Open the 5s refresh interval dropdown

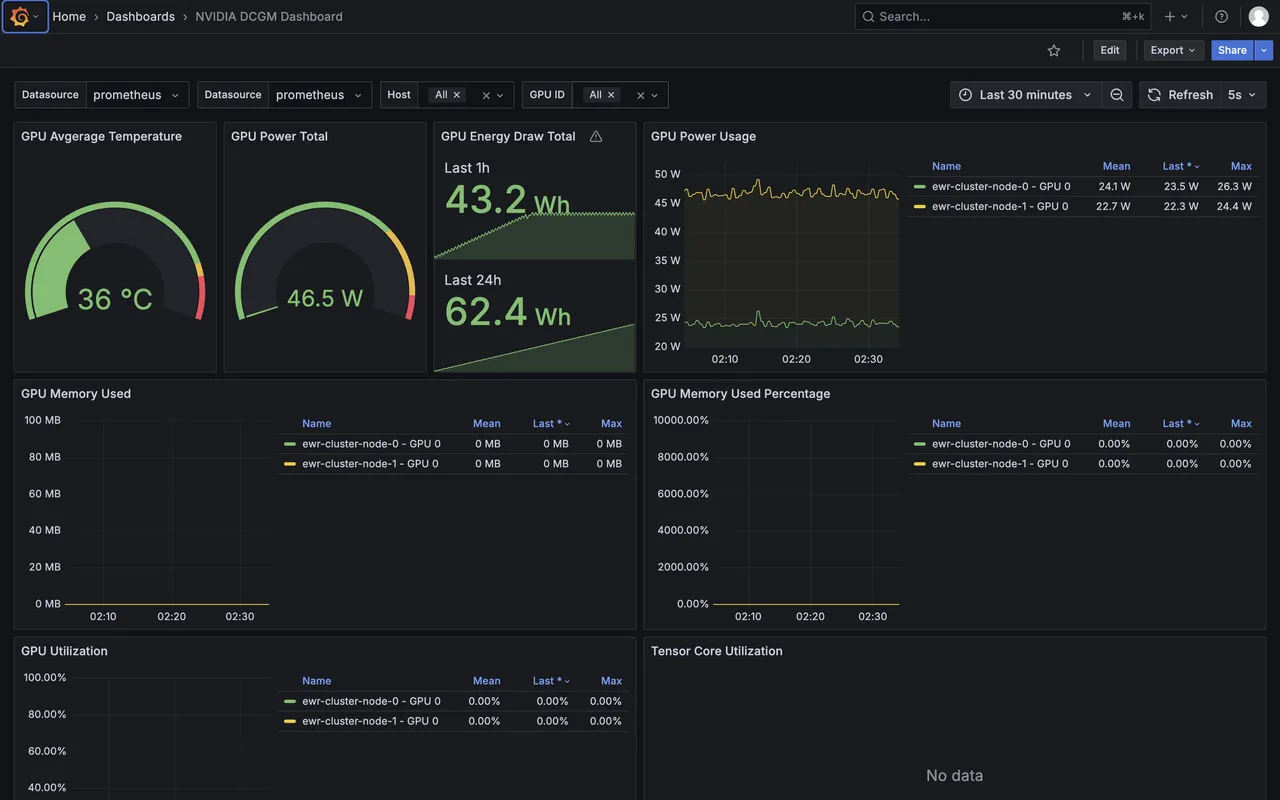coord(1242,95)
